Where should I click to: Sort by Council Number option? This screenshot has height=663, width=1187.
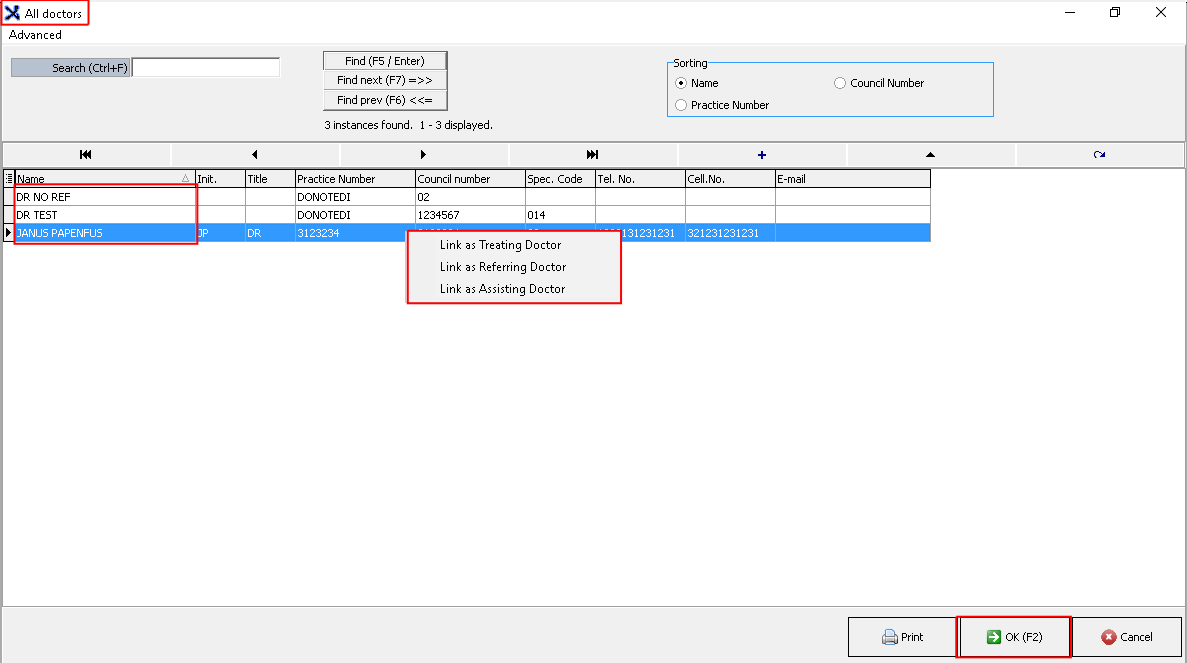click(840, 83)
